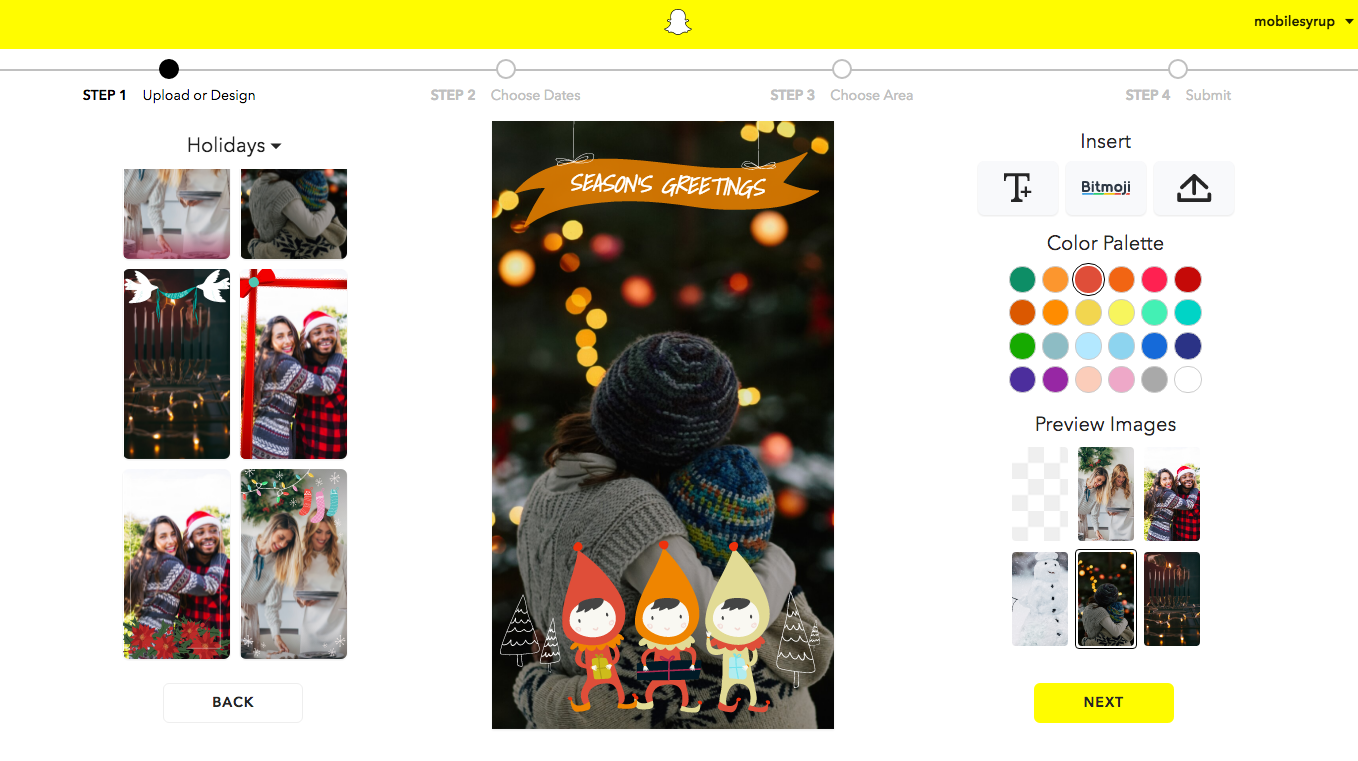This screenshot has height=761, width=1358.
Task: Choose the red ribbon gift template
Action: [x=294, y=364]
